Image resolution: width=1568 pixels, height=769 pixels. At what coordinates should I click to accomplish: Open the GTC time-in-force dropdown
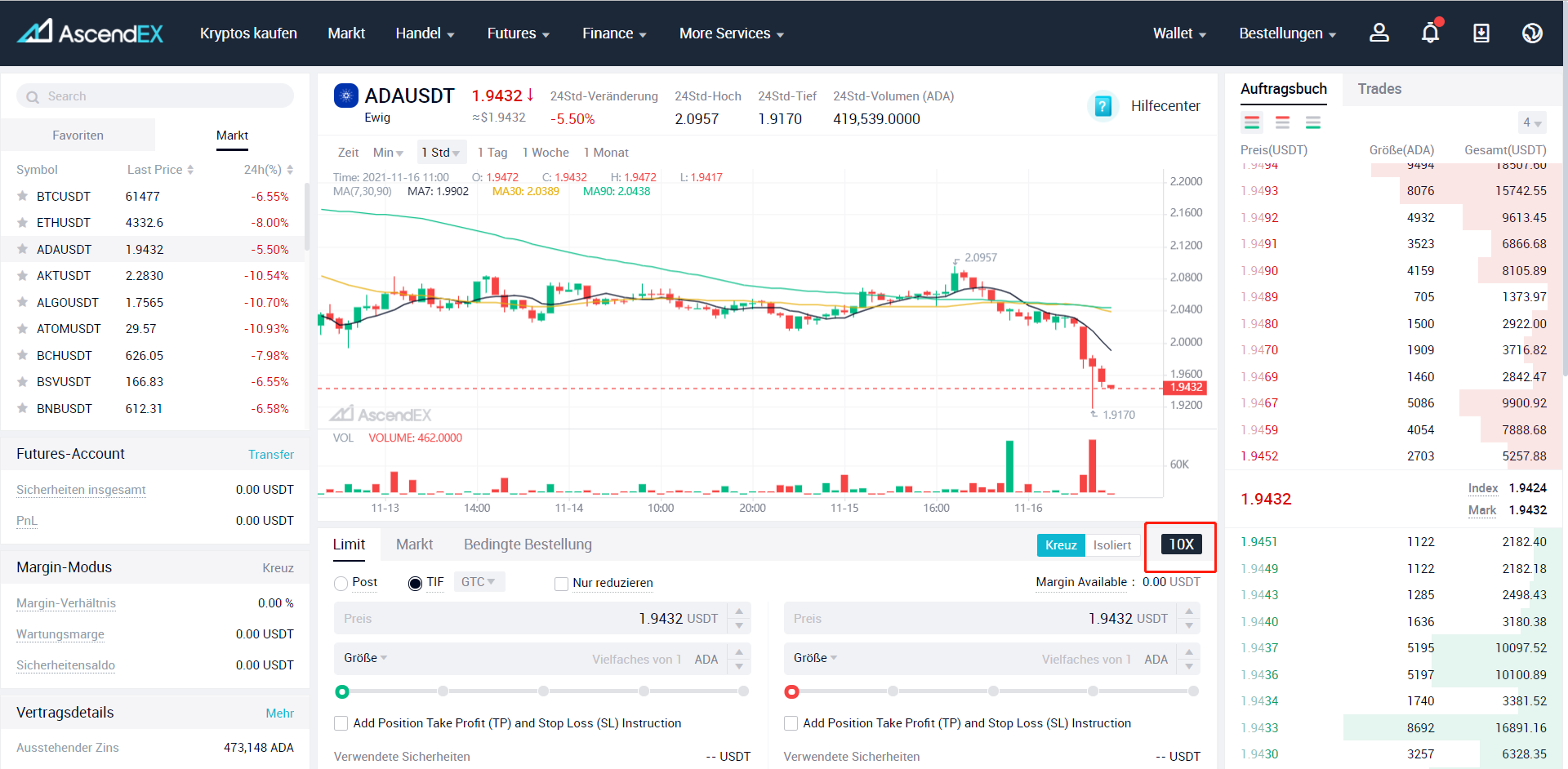pos(479,582)
